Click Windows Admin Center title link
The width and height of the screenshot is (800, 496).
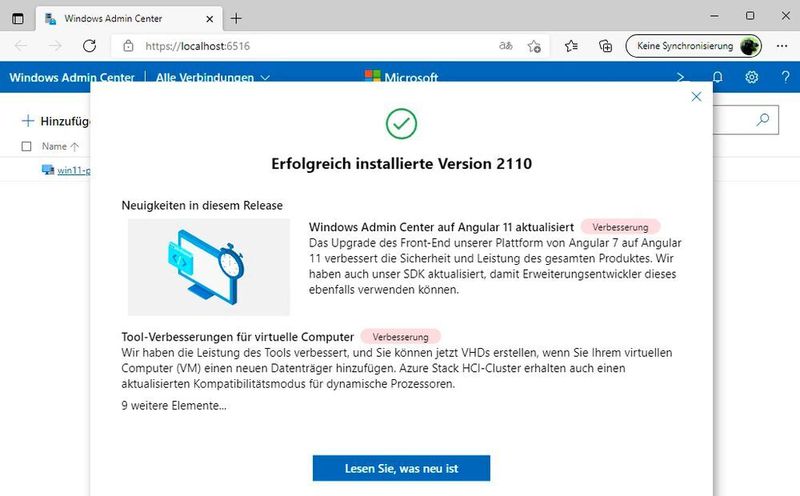coord(72,78)
